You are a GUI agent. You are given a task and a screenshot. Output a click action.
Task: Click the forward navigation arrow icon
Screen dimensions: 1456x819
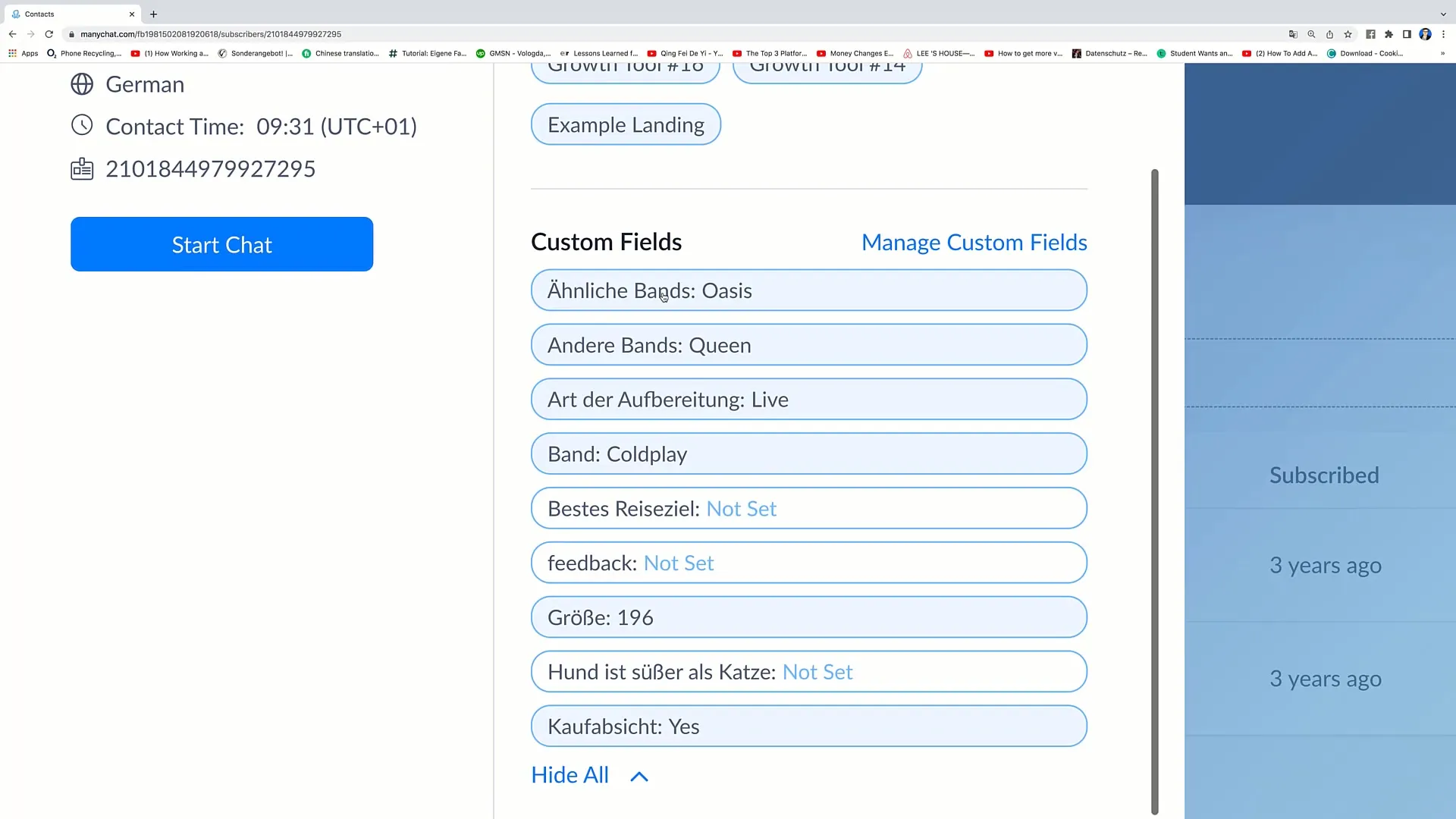[30, 34]
